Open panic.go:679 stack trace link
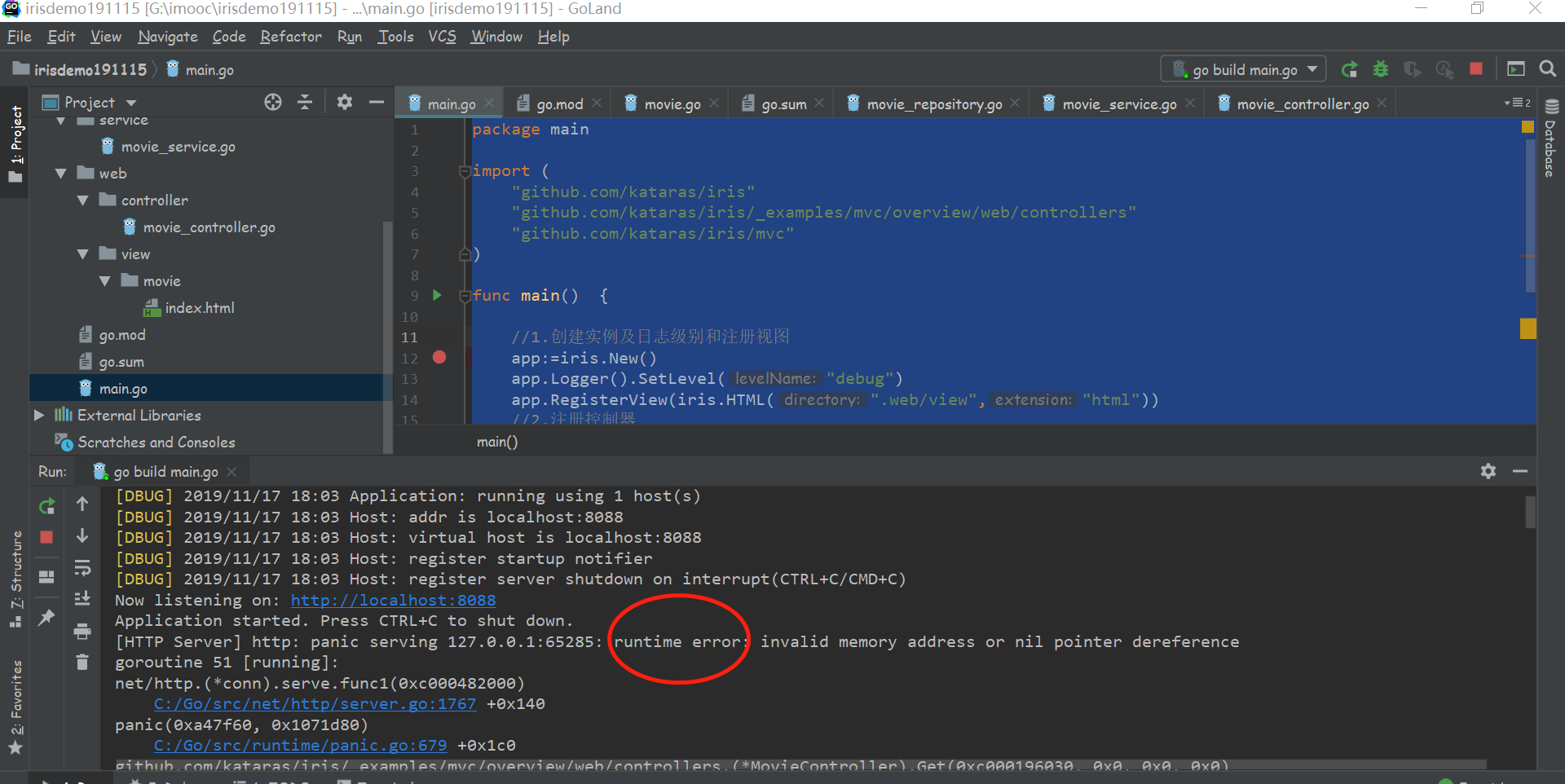 [x=300, y=745]
